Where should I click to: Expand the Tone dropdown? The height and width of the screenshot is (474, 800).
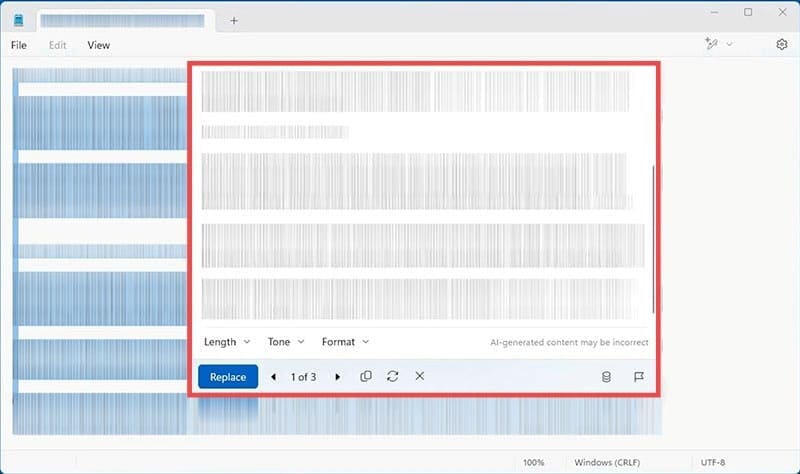click(x=286, y=342)
